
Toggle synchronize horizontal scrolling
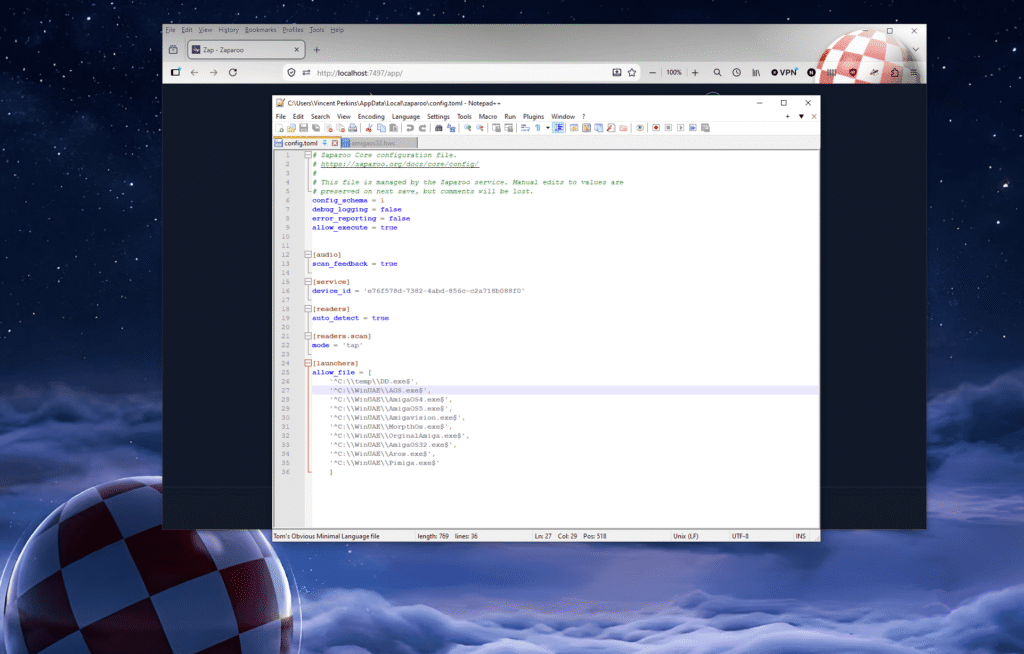click(509, 128)
